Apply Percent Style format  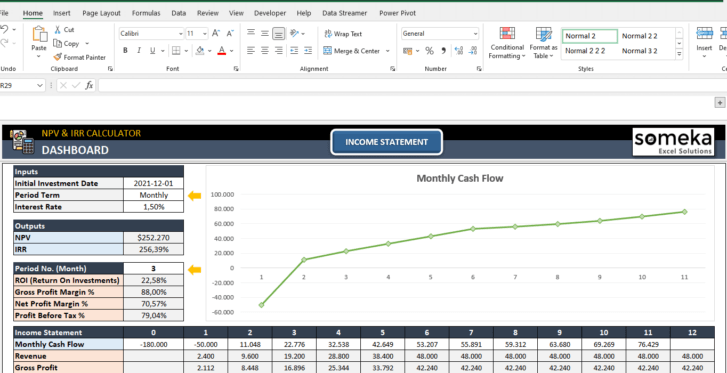(430, 51)
